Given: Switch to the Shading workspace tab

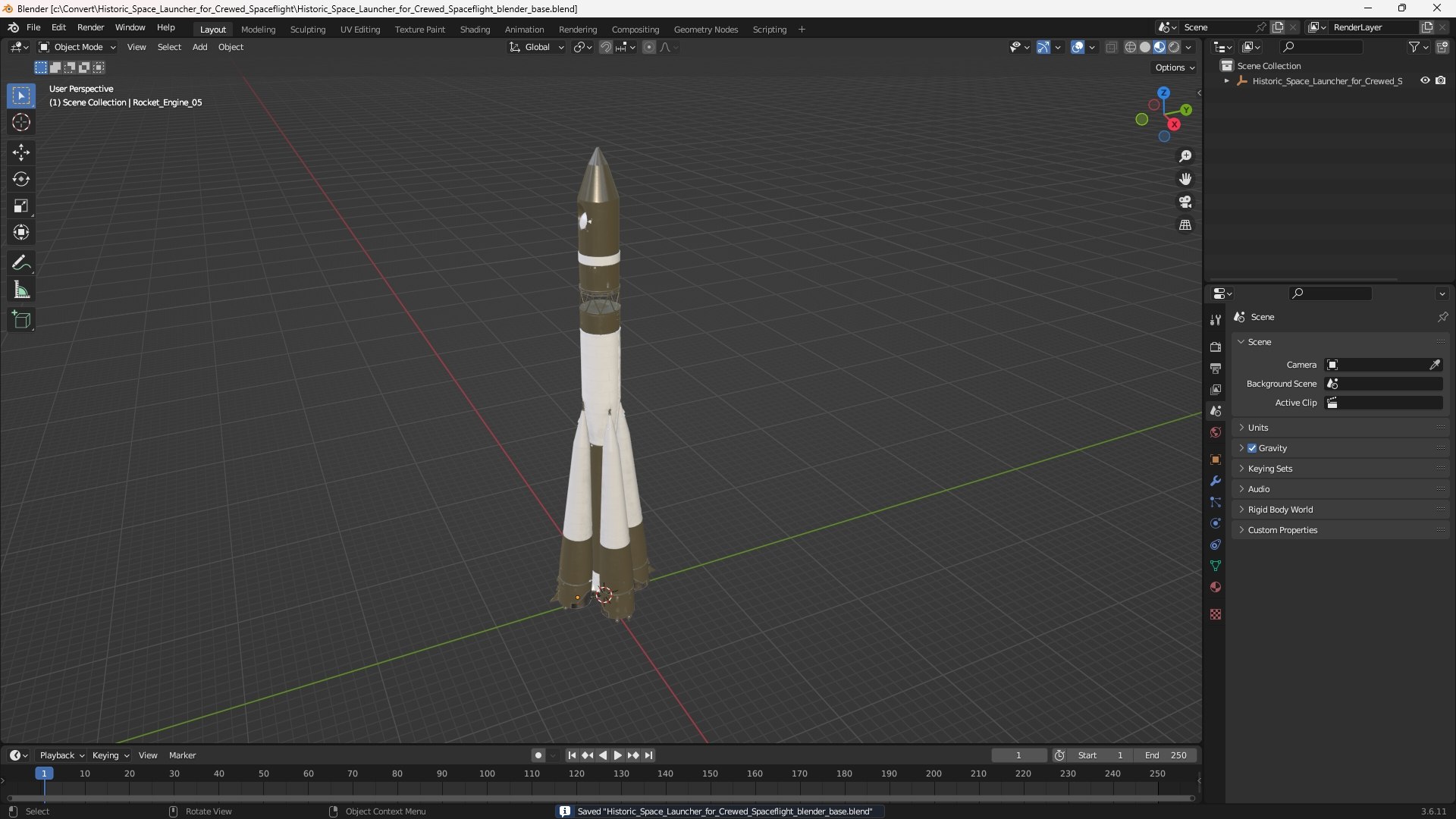Looking at the screenshot, I should tap(475, 30).
